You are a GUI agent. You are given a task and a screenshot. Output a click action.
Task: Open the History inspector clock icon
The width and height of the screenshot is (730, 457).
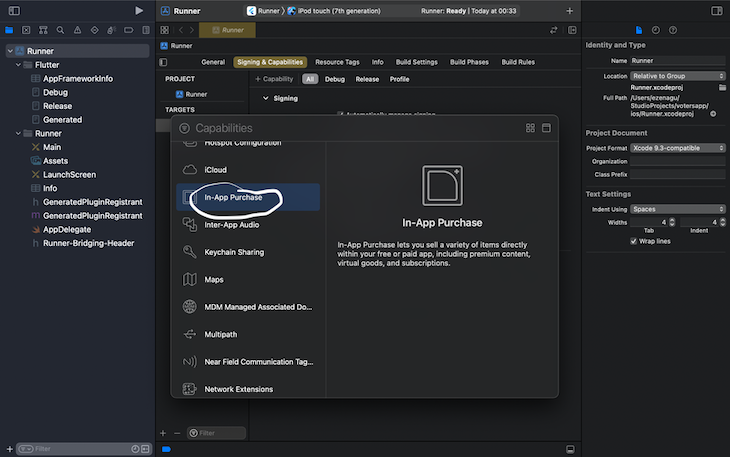pyautogui.click(x=656, y=30)
